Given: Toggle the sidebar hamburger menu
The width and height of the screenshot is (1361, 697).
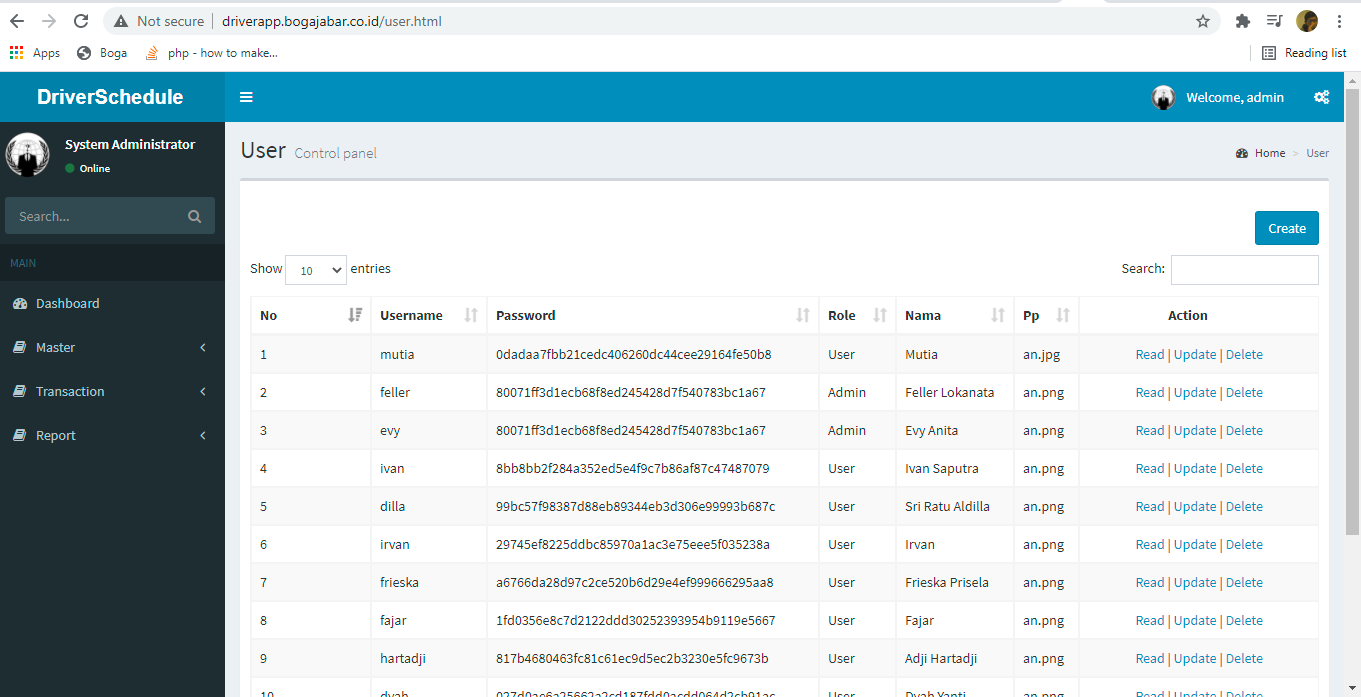Looking at the screenshot, I should [246, 97].
